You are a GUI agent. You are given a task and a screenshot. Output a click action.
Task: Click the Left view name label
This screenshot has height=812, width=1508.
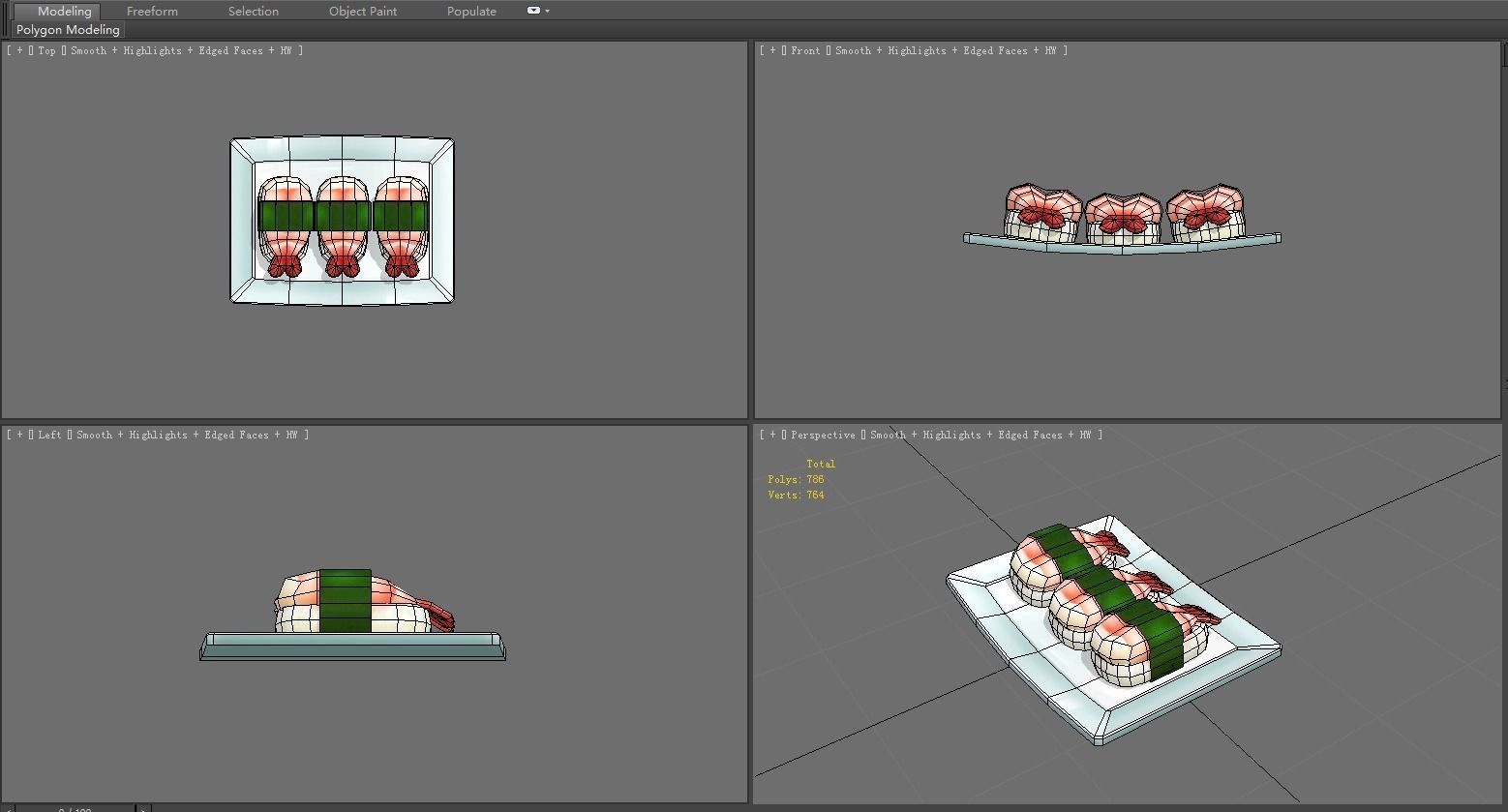coord(49,435)
